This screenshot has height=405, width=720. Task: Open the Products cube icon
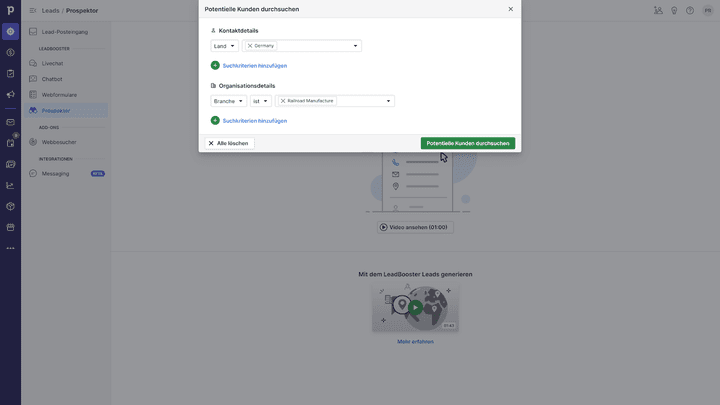click(x=10, y=206)
